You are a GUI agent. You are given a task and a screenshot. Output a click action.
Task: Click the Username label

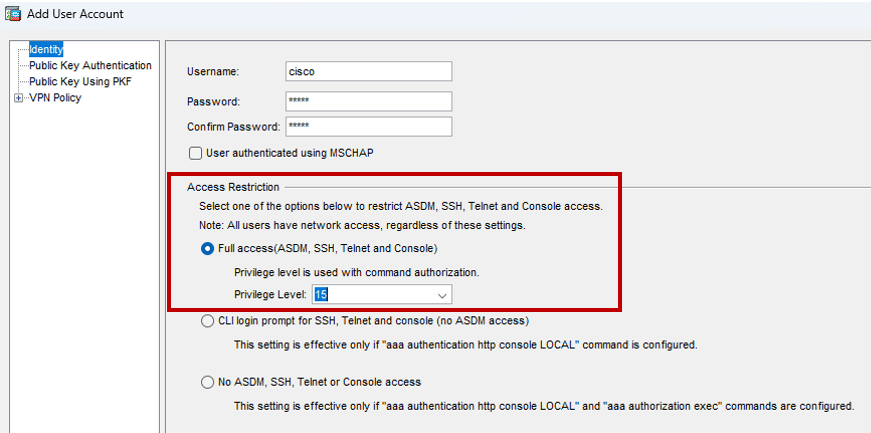click(214, 72)
